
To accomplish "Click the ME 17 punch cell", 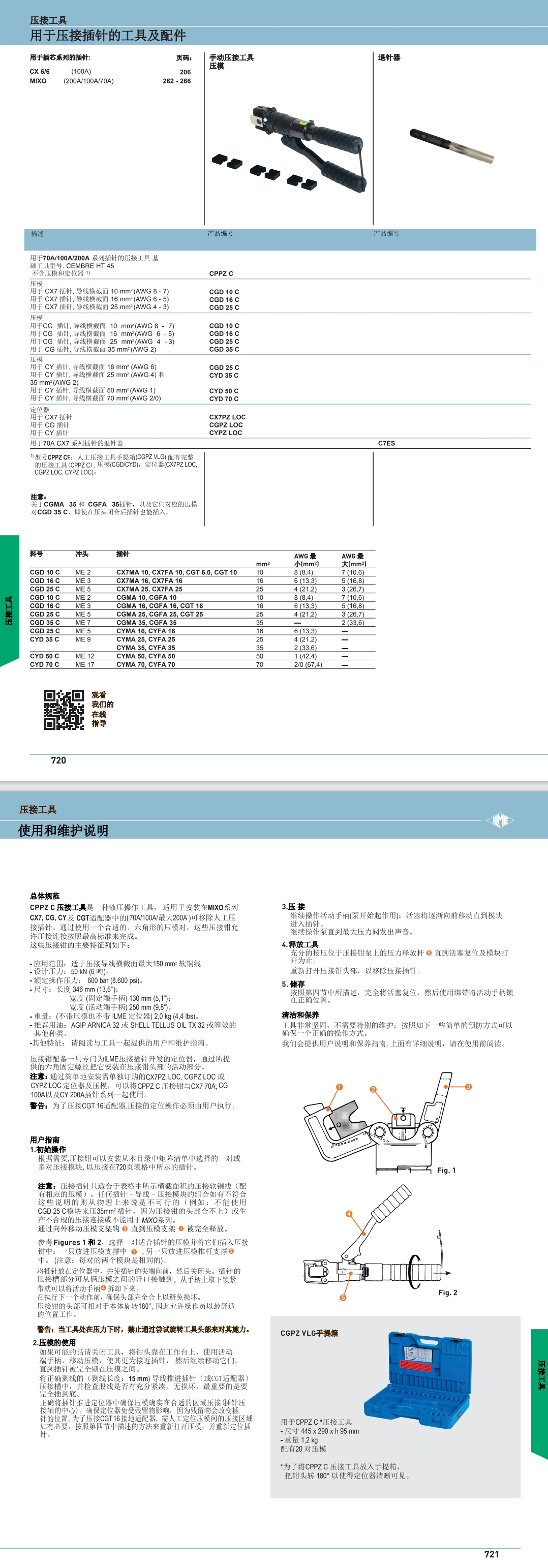I will click(x=84, y=664).
